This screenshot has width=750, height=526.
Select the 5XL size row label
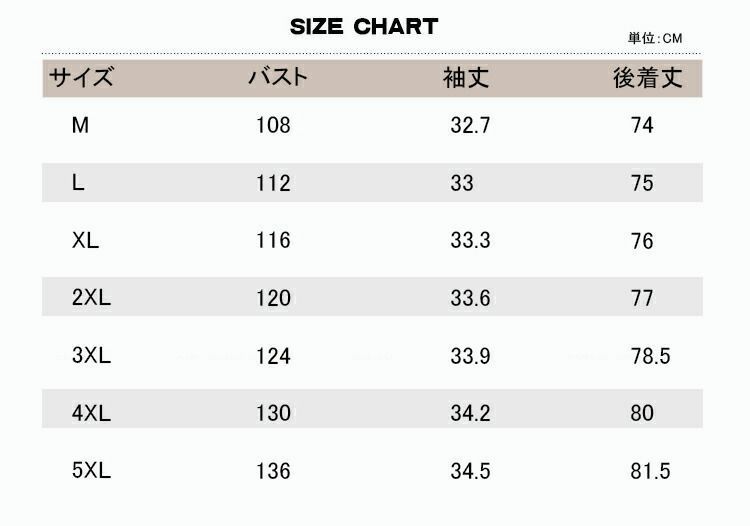tap(91, 470)
